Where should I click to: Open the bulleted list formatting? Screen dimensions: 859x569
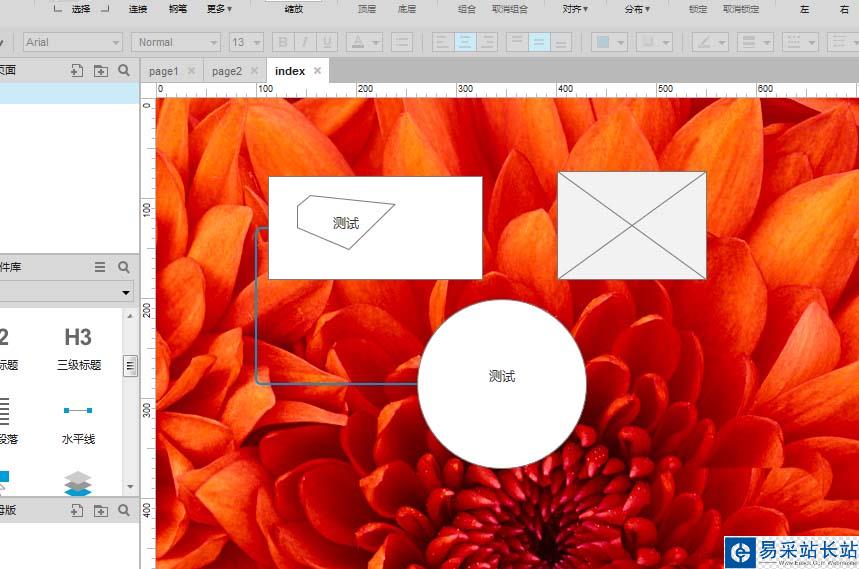[x=402, y=42]
